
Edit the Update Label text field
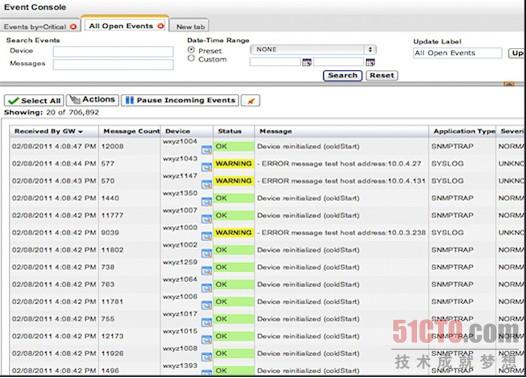(457, 53)
